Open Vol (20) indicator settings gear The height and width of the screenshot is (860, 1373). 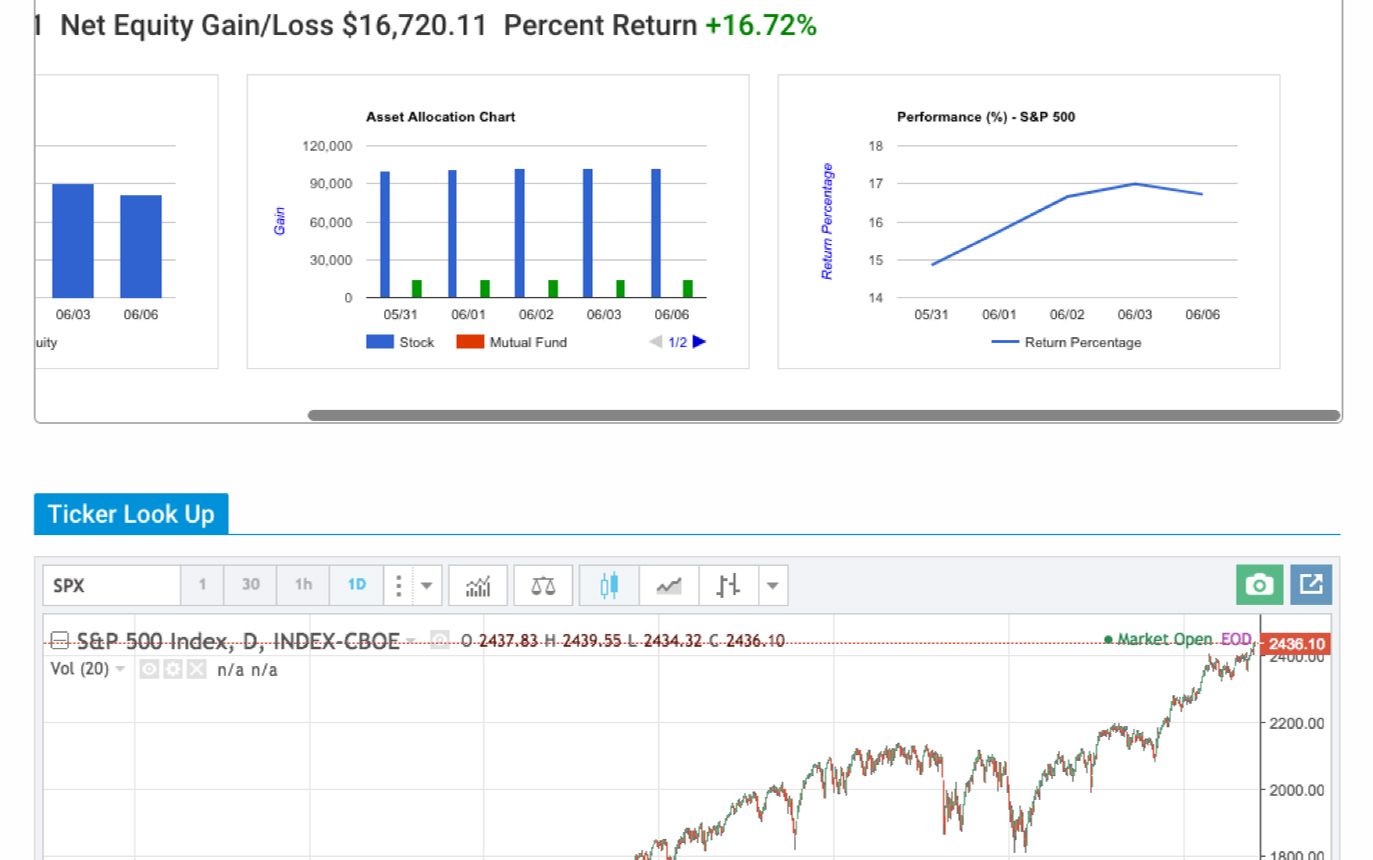(x=171, y=669)
